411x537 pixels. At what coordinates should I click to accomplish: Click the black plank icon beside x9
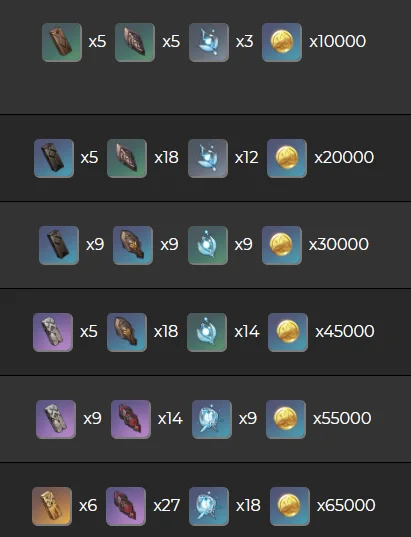pyautogui.click(x=59, y=245)
